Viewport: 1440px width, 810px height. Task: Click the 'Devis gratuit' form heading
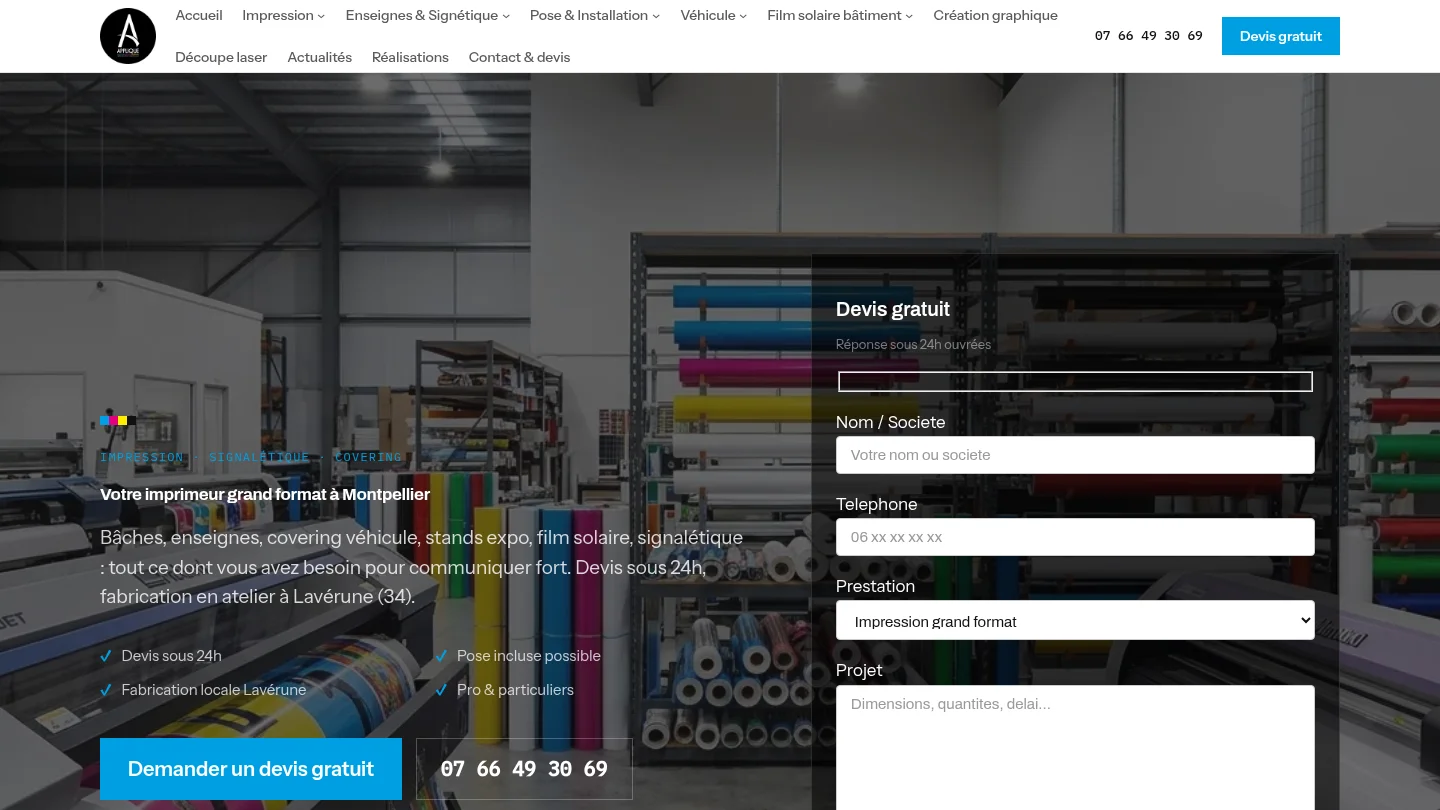click(893, 309)
